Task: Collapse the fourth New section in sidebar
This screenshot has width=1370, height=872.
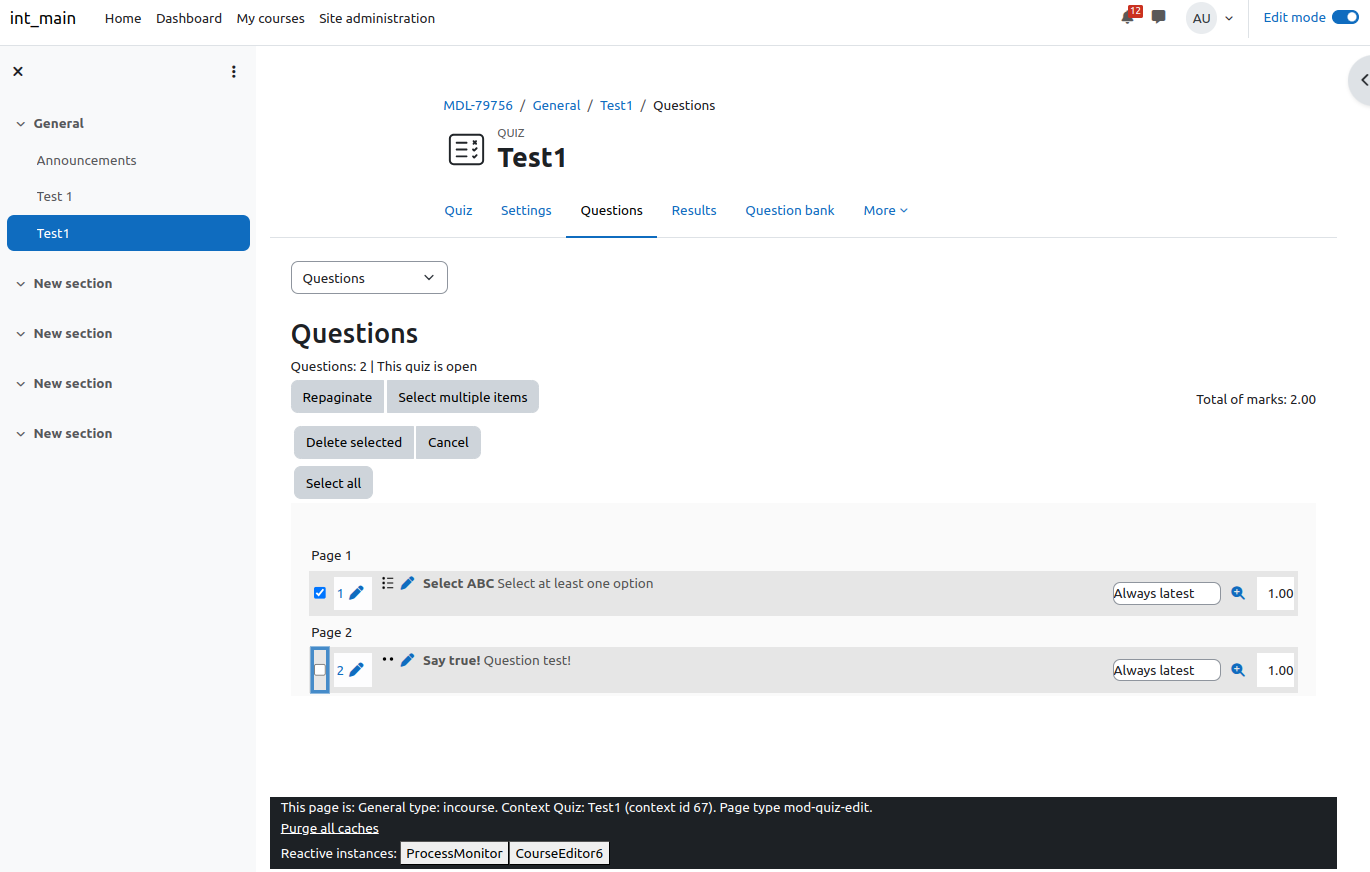Action: pos(20,434)
